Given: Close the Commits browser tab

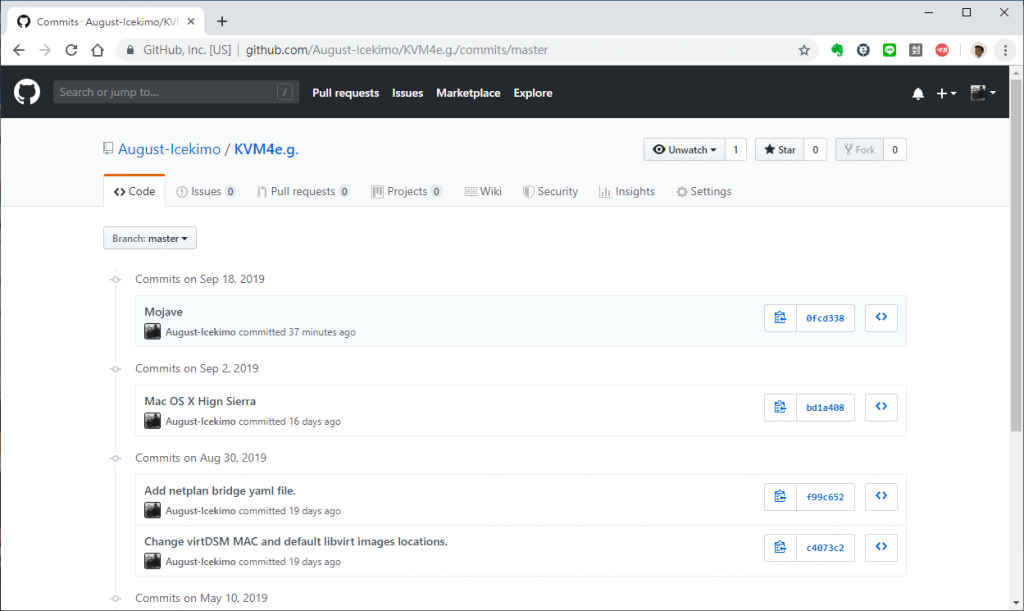Looking at the screenshot, I should 191,22.
